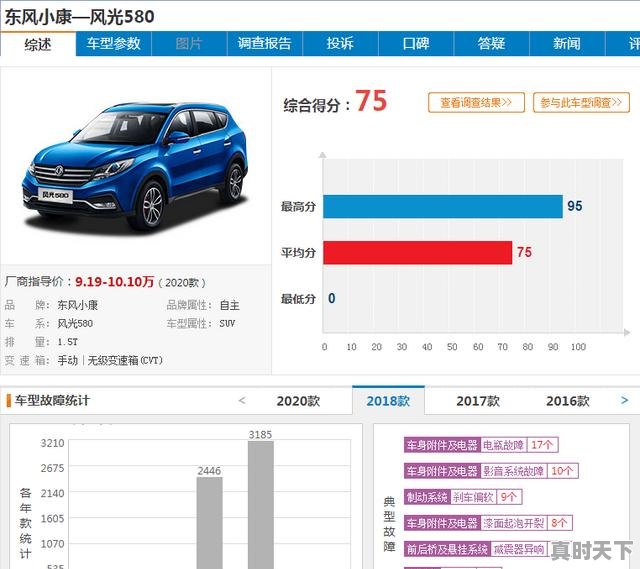The width and height of the screenshot is (640, 569).
Task: Click the gray bar labeled 3185
Action: pos(261,505)
